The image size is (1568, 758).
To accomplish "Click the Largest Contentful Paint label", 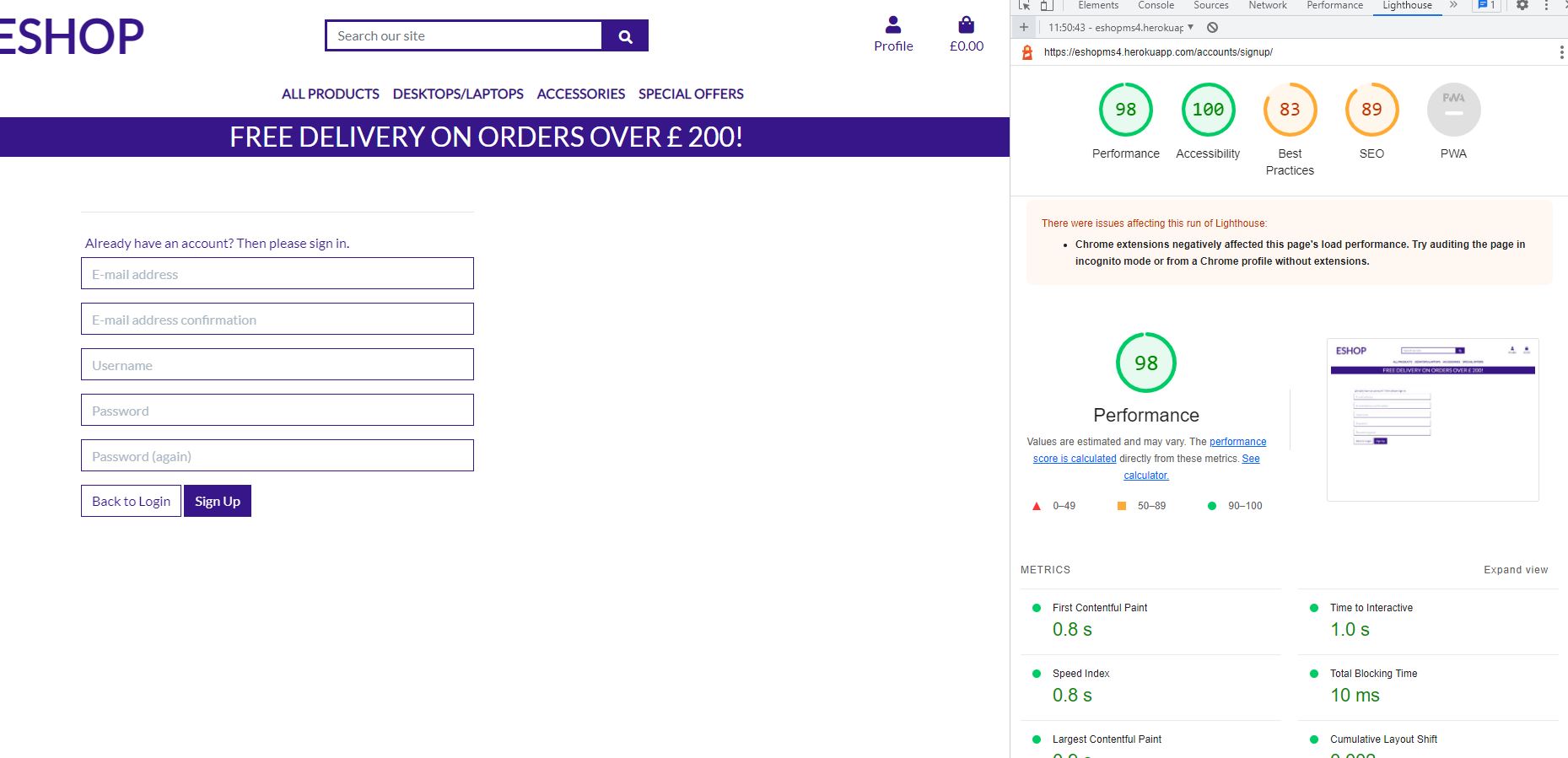I will coord(1107,739).
